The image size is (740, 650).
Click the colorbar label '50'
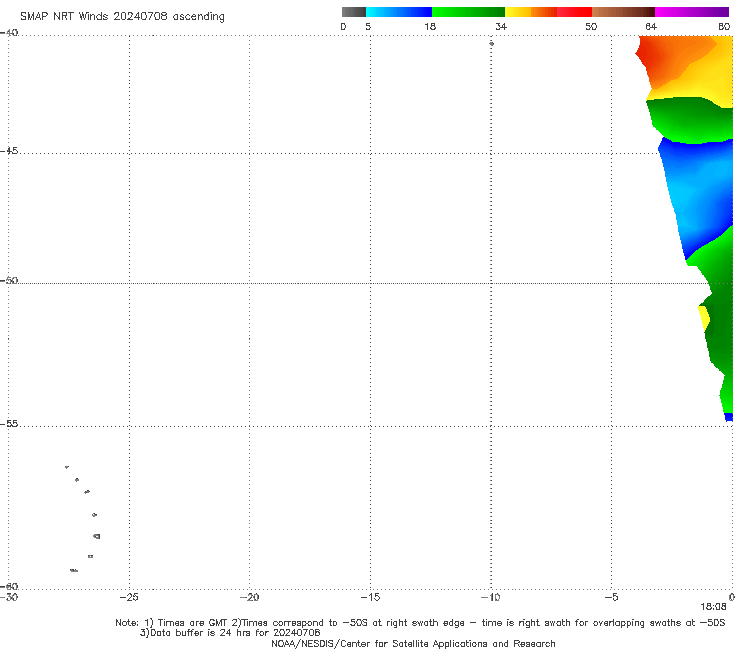pyautogui.click(x=591, y=26)
